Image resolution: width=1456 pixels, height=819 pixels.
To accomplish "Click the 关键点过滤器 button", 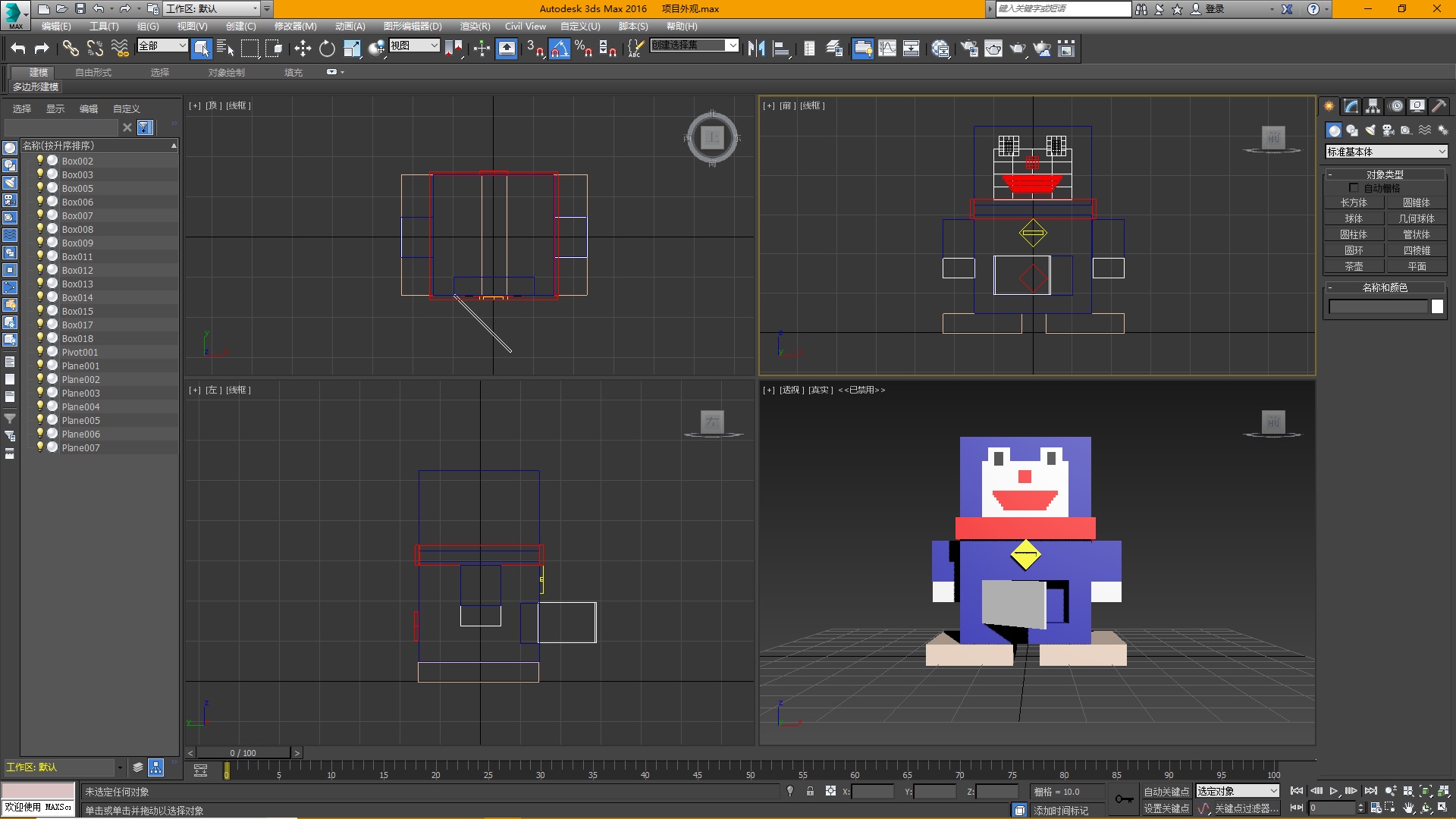I will pos(1247,808).
